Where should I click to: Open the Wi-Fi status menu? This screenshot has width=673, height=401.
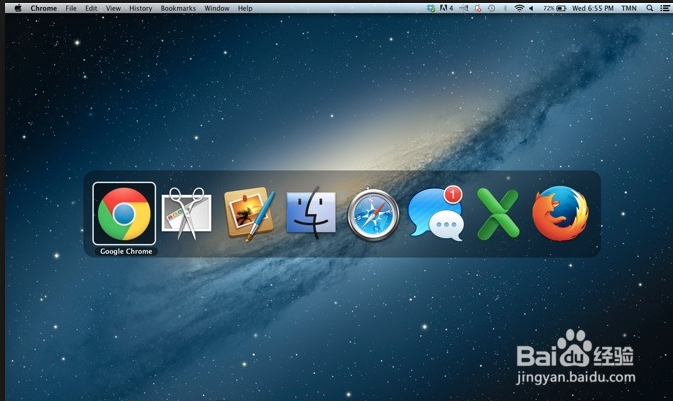[519, 8]
